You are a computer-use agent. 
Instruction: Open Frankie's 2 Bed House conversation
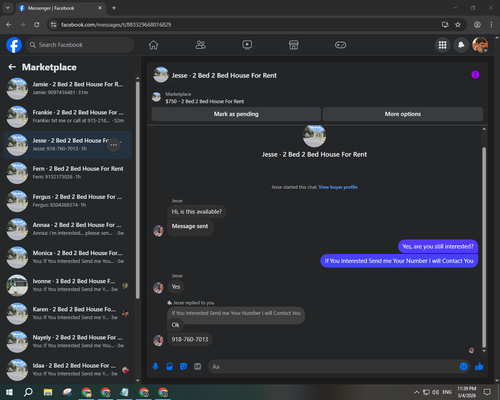click(x=68, y=116)
